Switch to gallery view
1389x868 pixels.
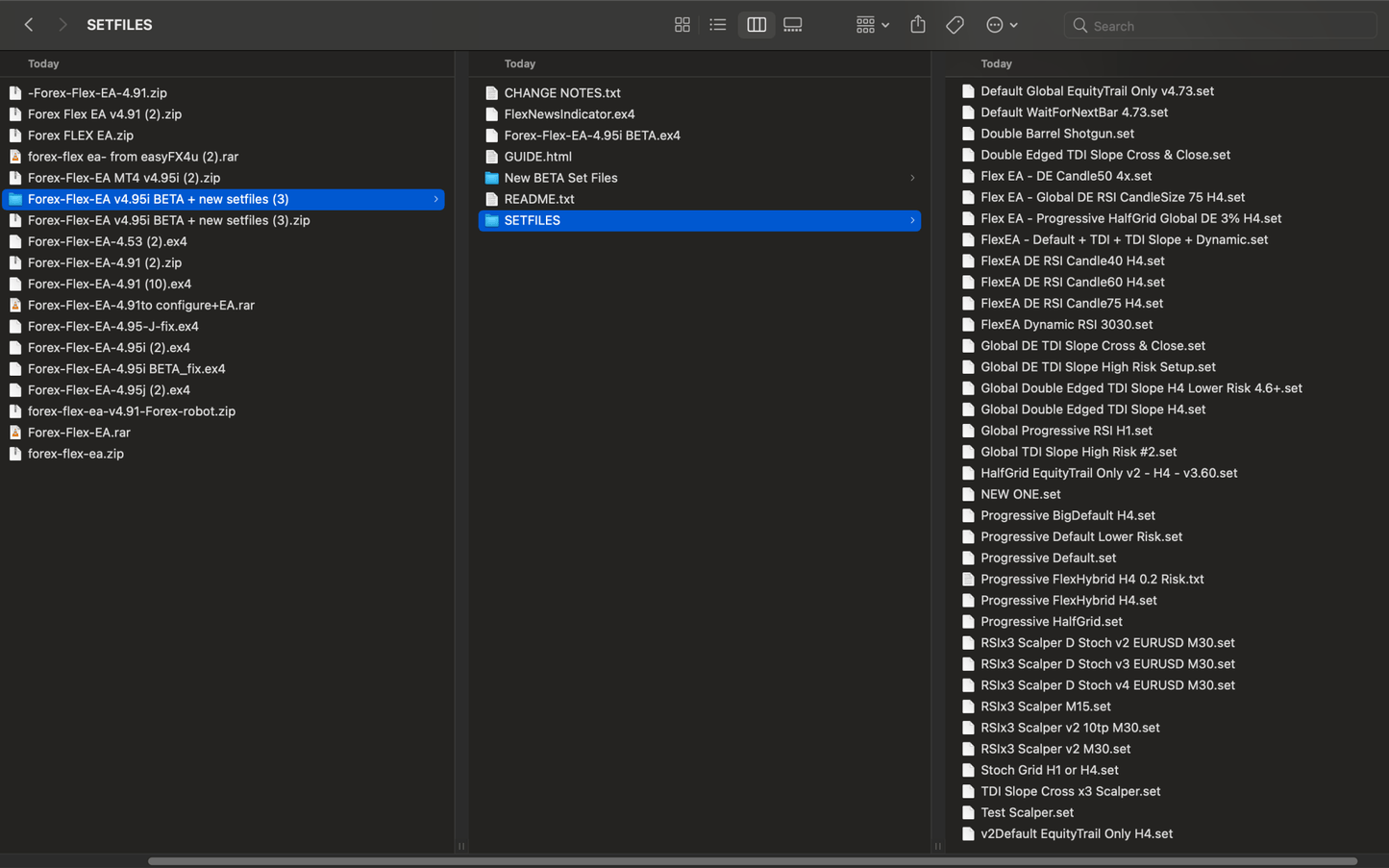(x=793, y=25)
